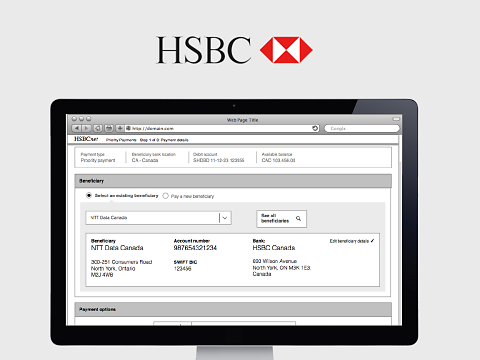The image size is (480, 360).
Task: Click the Payment options section header
Action: click(x=233, y=309)
